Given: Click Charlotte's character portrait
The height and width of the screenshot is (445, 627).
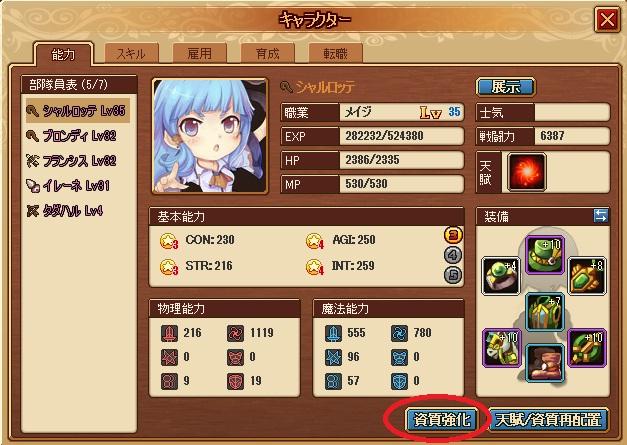Looking at the screenshot, I should [x=210, y=136].
